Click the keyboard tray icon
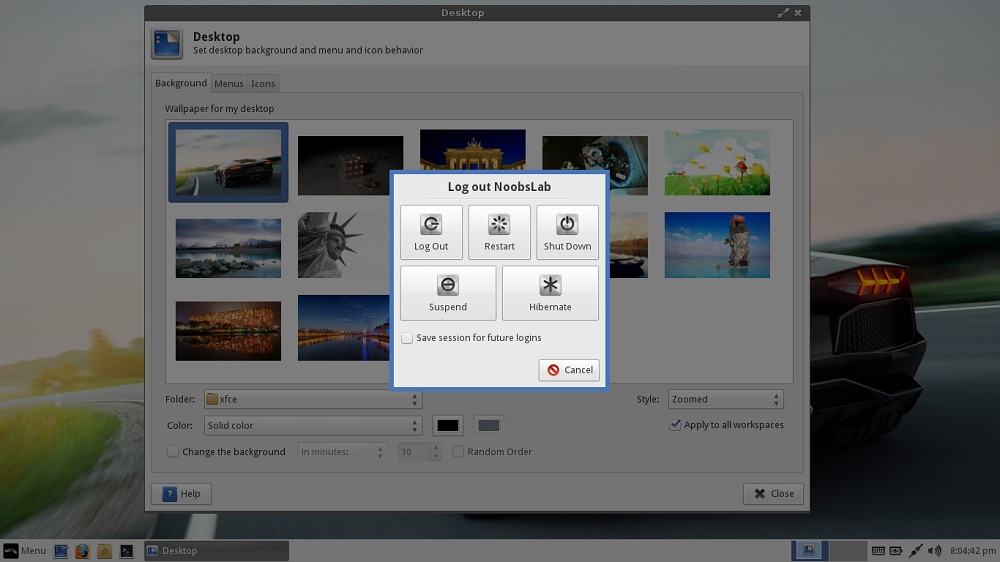Screen dimensions: 1000x562 [x=878, y=551]
